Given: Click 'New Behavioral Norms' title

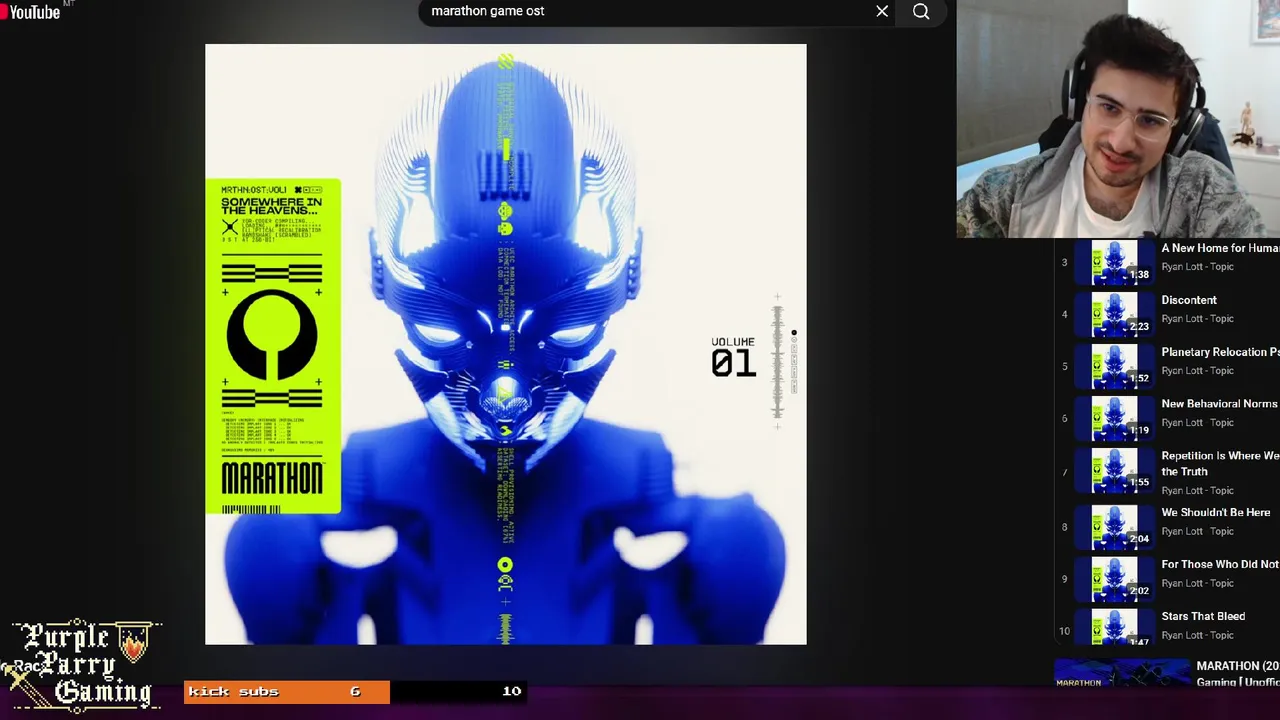Looking at the screenshot, I should (1219, 404).
